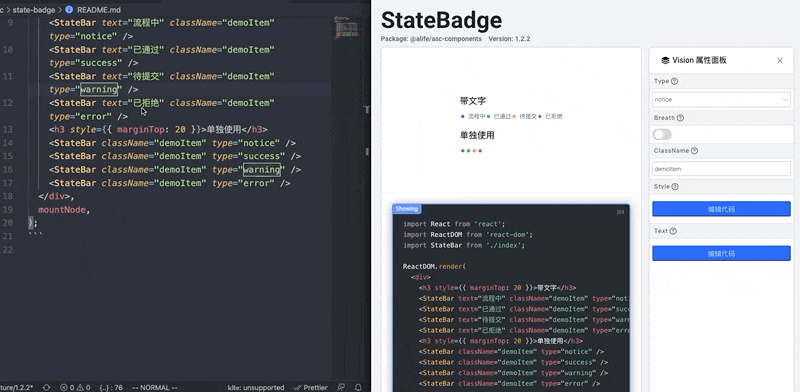Open the Type dropdown showing notice

click(x=721, y=100)
